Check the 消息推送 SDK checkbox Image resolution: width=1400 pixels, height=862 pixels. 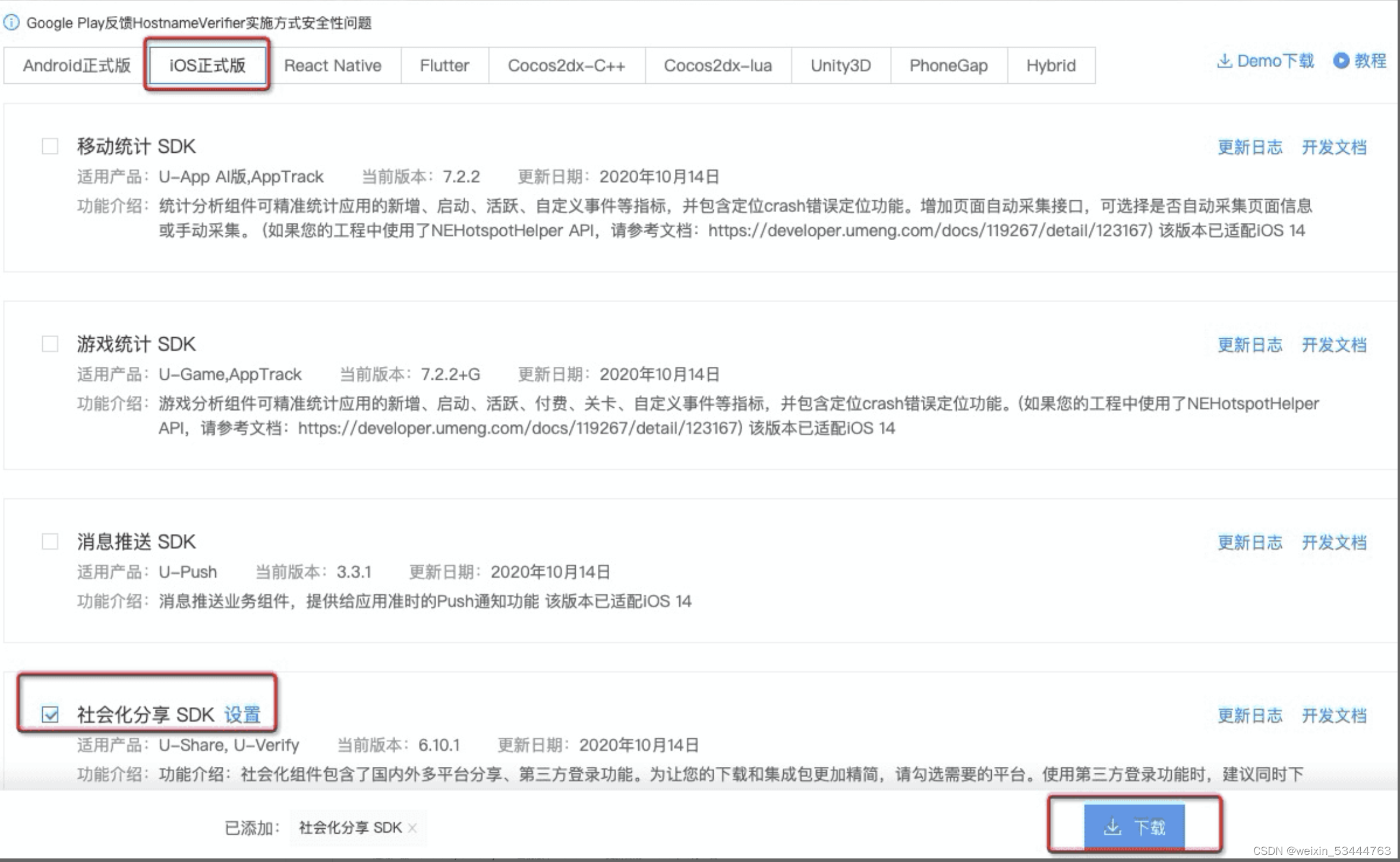tap(50, 542)
